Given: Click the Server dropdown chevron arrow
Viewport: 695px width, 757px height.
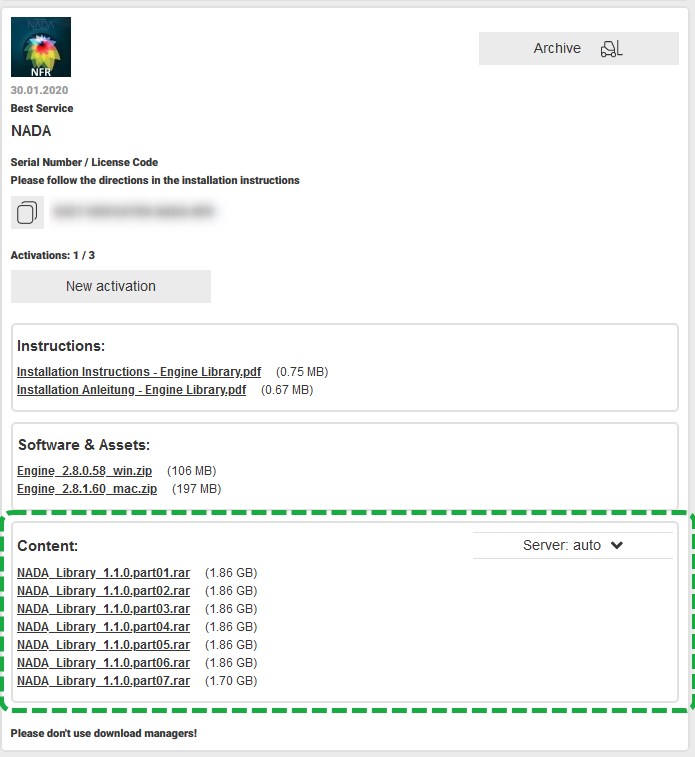Looking at the screenshot, I should click(x=617, y=545).
